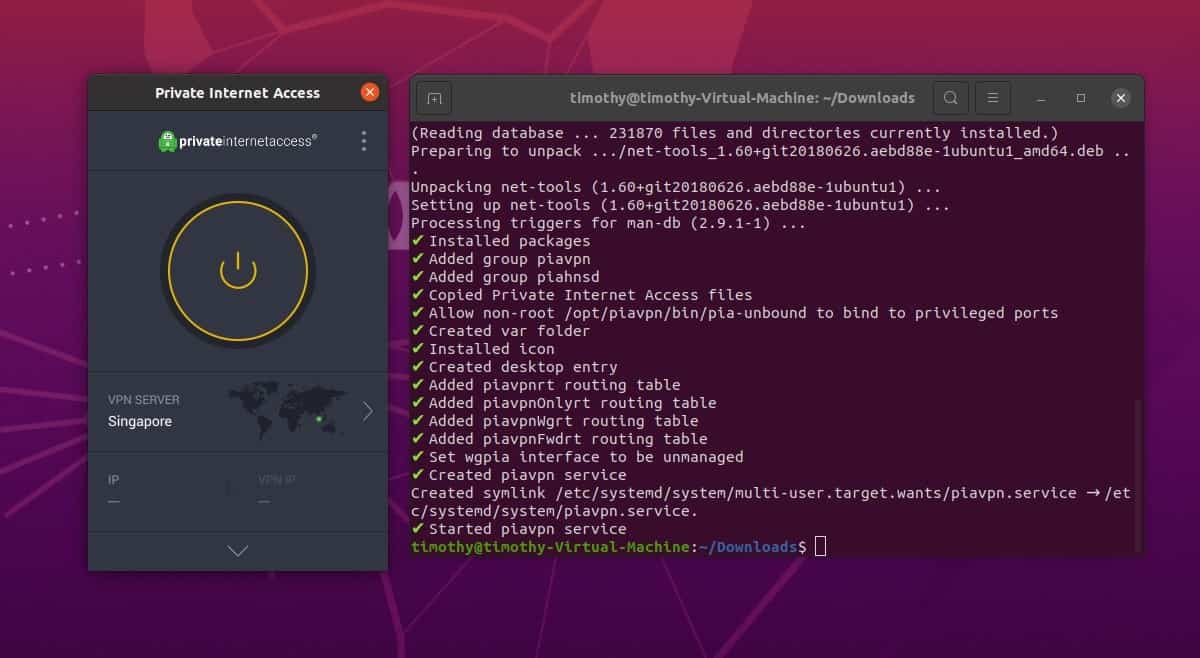Click the 'Installed icon' line
Screen dimensions: 1200x658
pyautogui.click(x=483, y=348)
